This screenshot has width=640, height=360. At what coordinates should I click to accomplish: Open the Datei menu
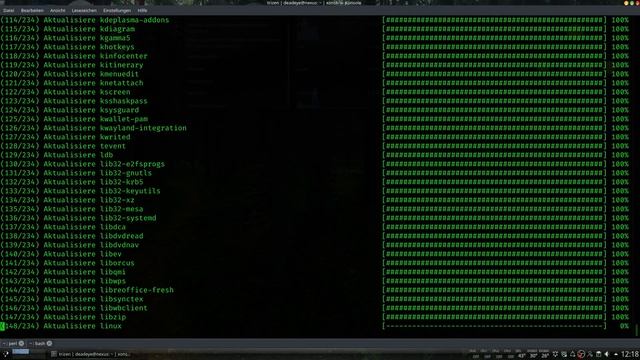[x=8, y=10]
